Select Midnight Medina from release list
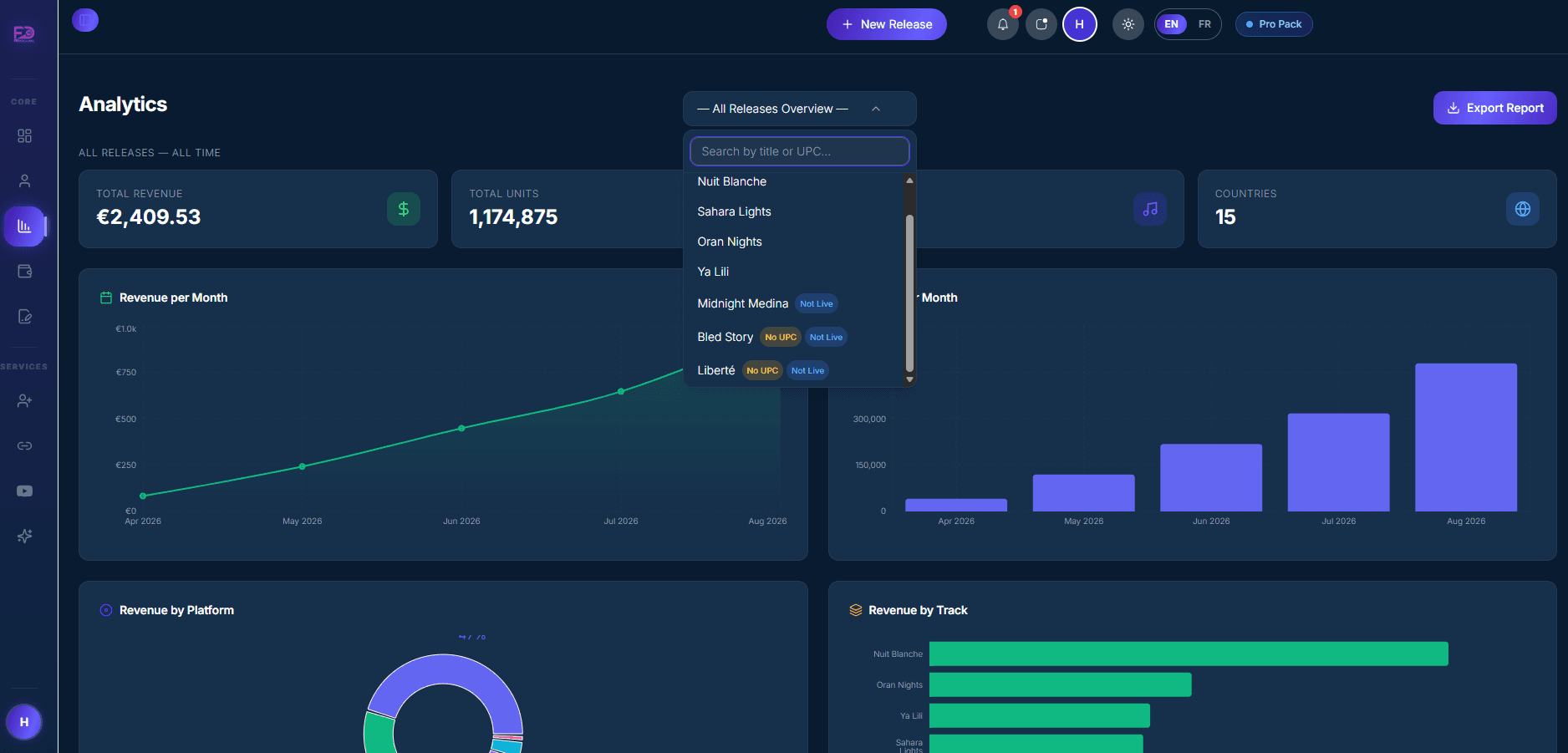The width and height of the screenshot is (1568, 753). pyautogui.click(x=795, y=303)
